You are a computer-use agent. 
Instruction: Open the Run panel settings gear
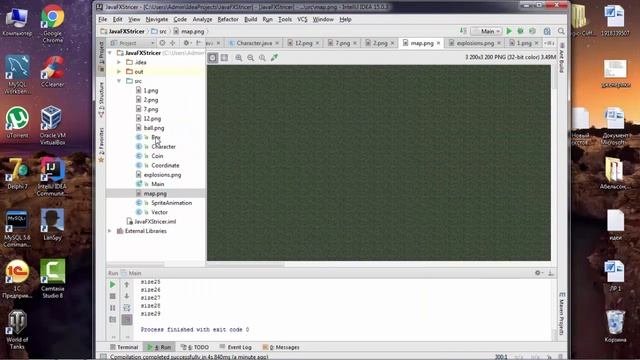click(x=538, y=273)
